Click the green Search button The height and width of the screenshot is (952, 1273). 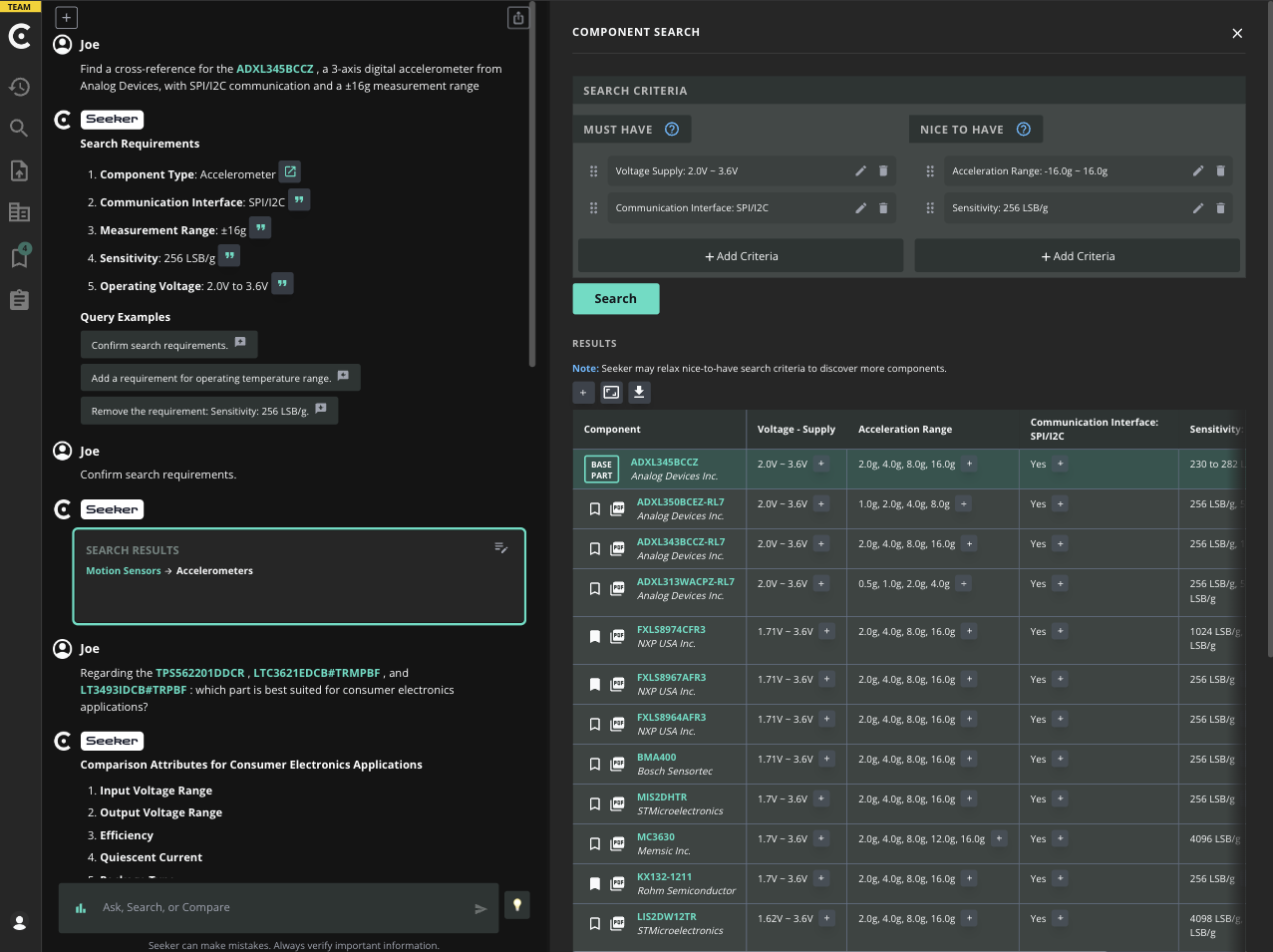pyautogui.click(x=615, y=299)
